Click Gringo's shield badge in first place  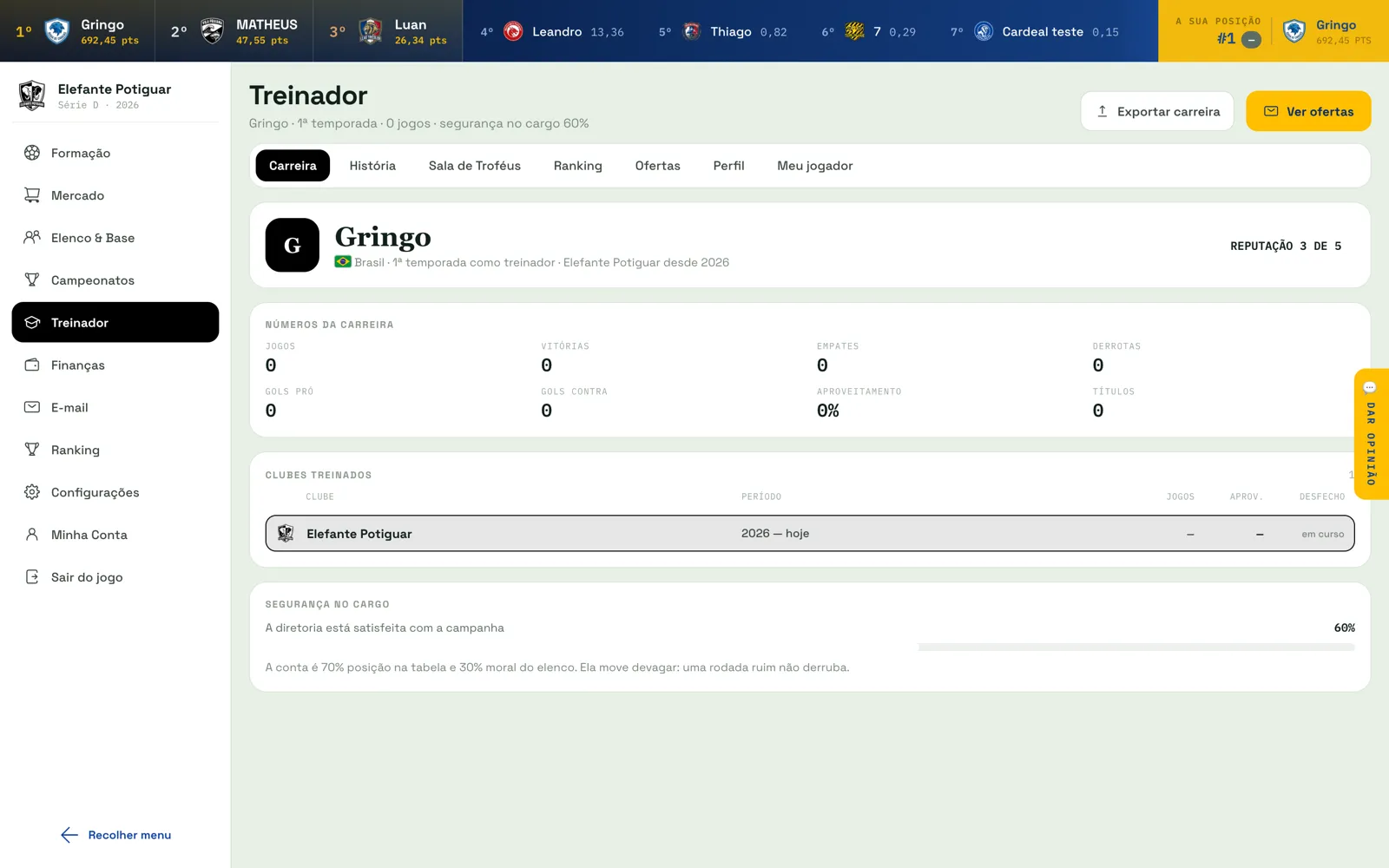point(57,31)
